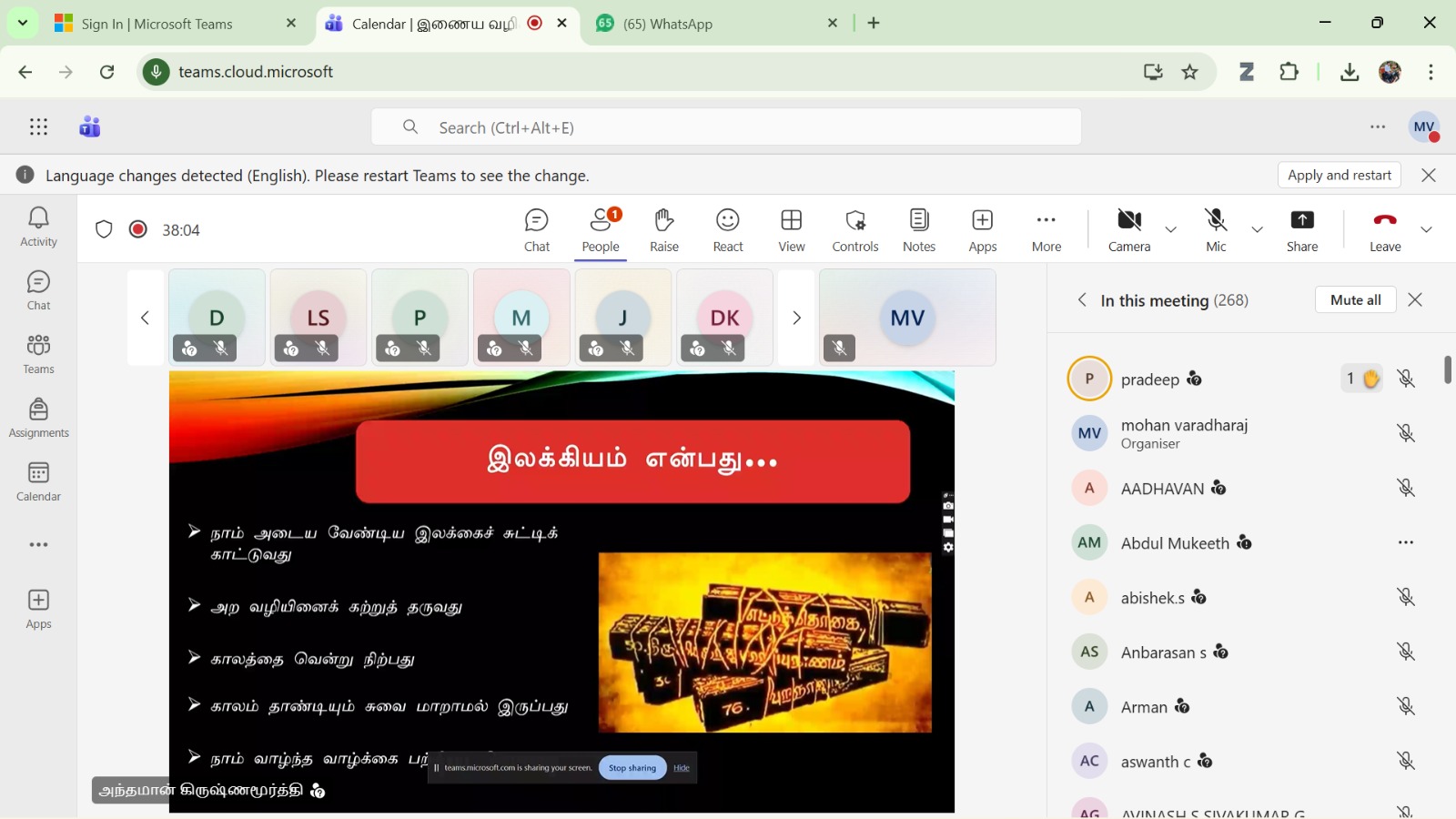Click the participants list scrollbar
The image size is (1456, 819).
1447,370
